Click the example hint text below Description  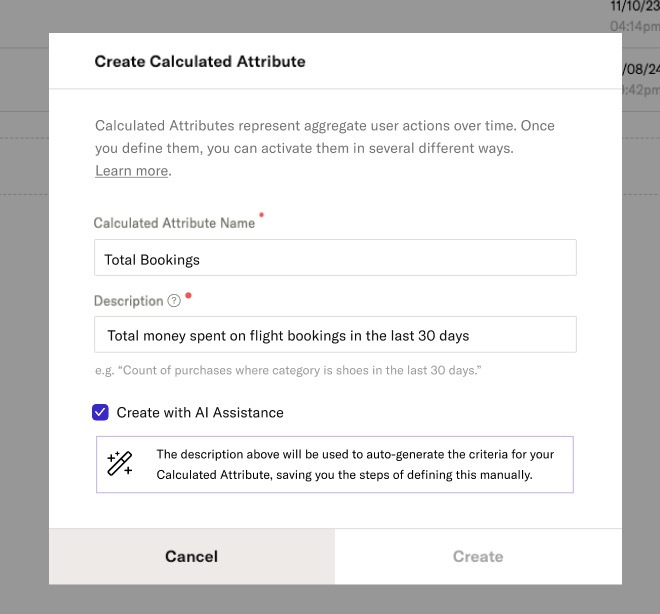coord(288,371)
